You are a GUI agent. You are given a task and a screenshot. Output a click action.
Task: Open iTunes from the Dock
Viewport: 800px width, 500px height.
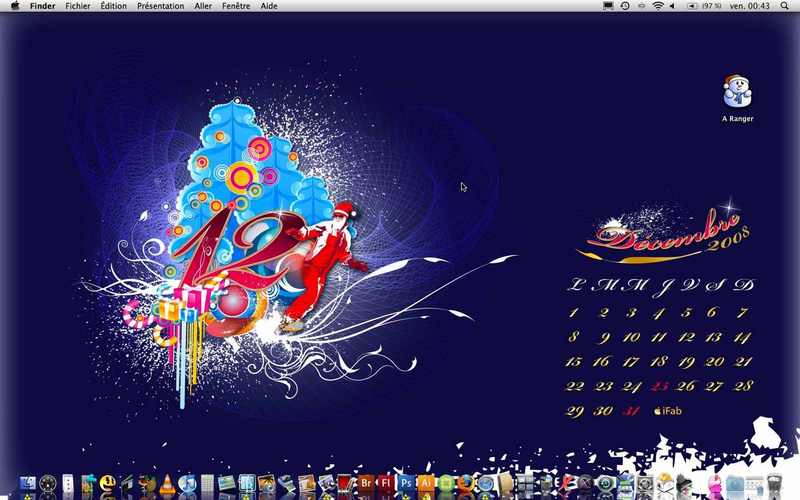(x=187, y=483)
